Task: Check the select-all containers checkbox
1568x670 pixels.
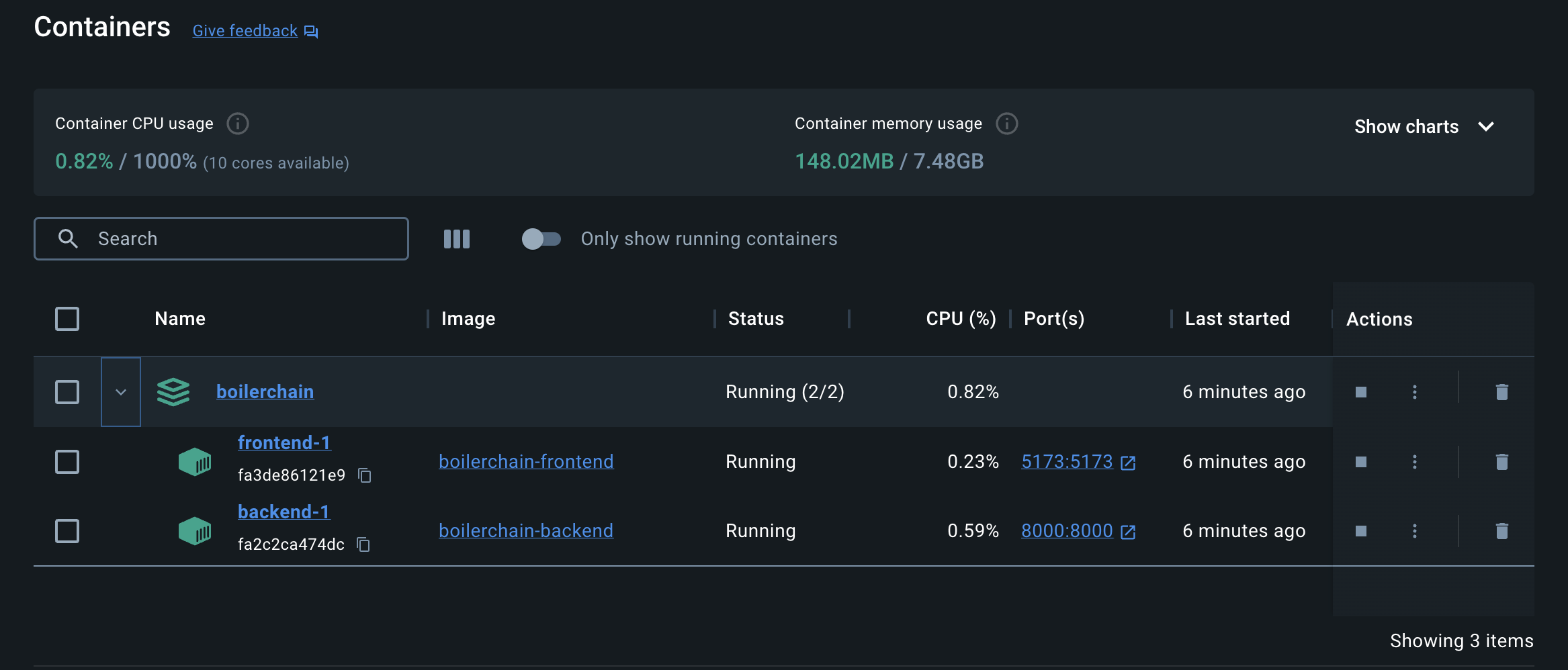Action: (x=67, y=319)
